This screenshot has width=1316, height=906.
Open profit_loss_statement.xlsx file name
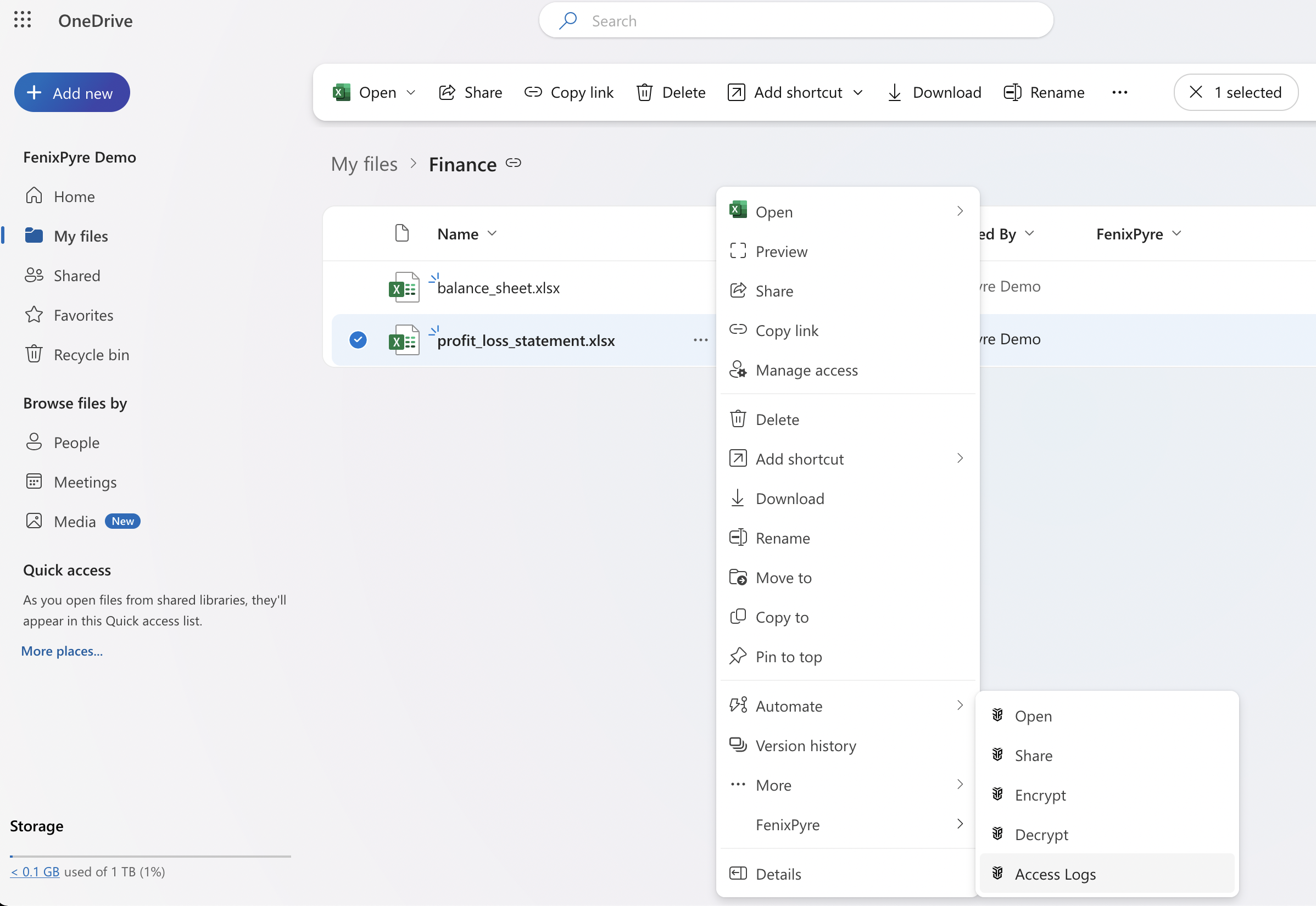pos(526,340)
